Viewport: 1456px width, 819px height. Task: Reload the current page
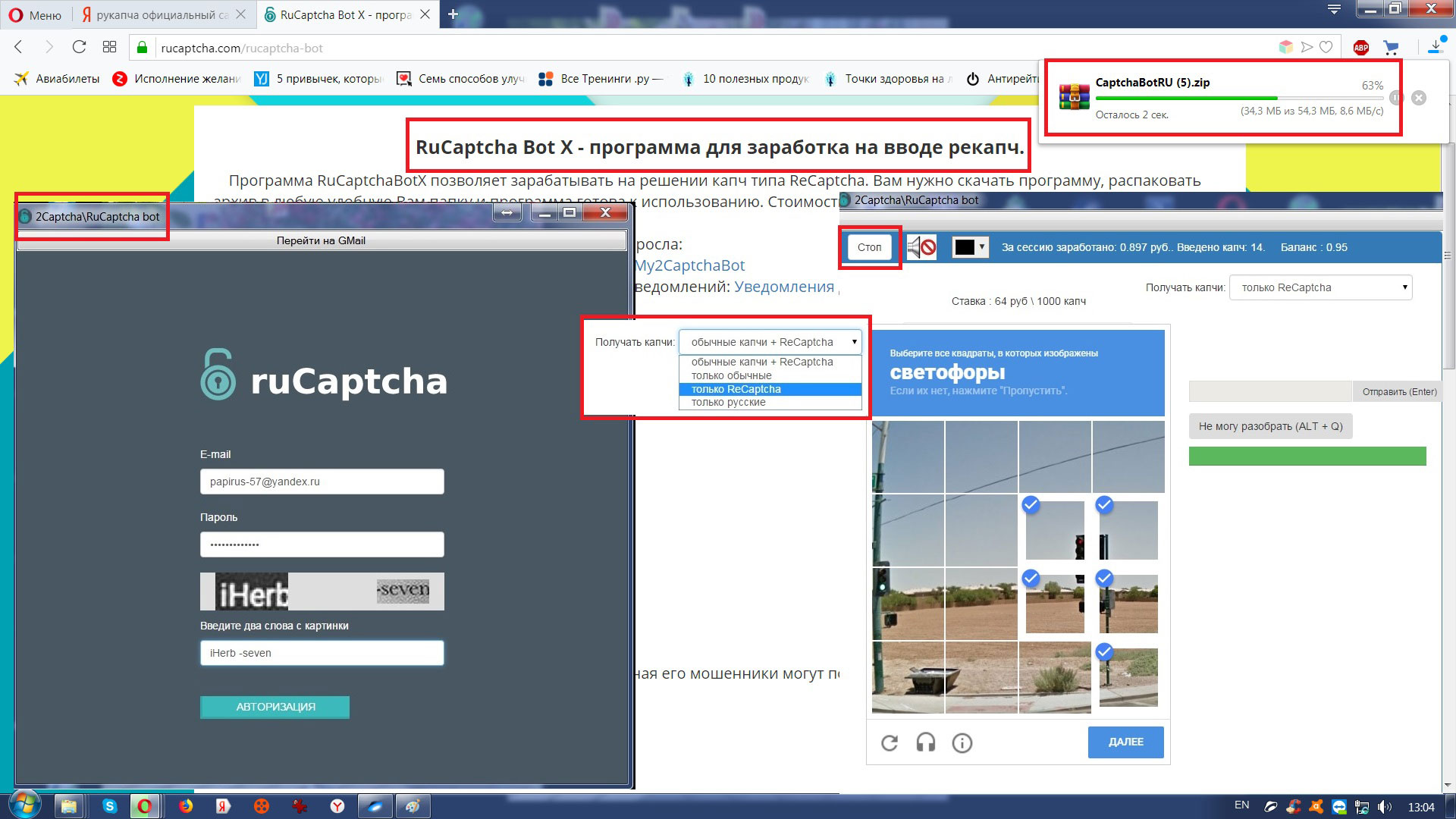tap(79, 47)
